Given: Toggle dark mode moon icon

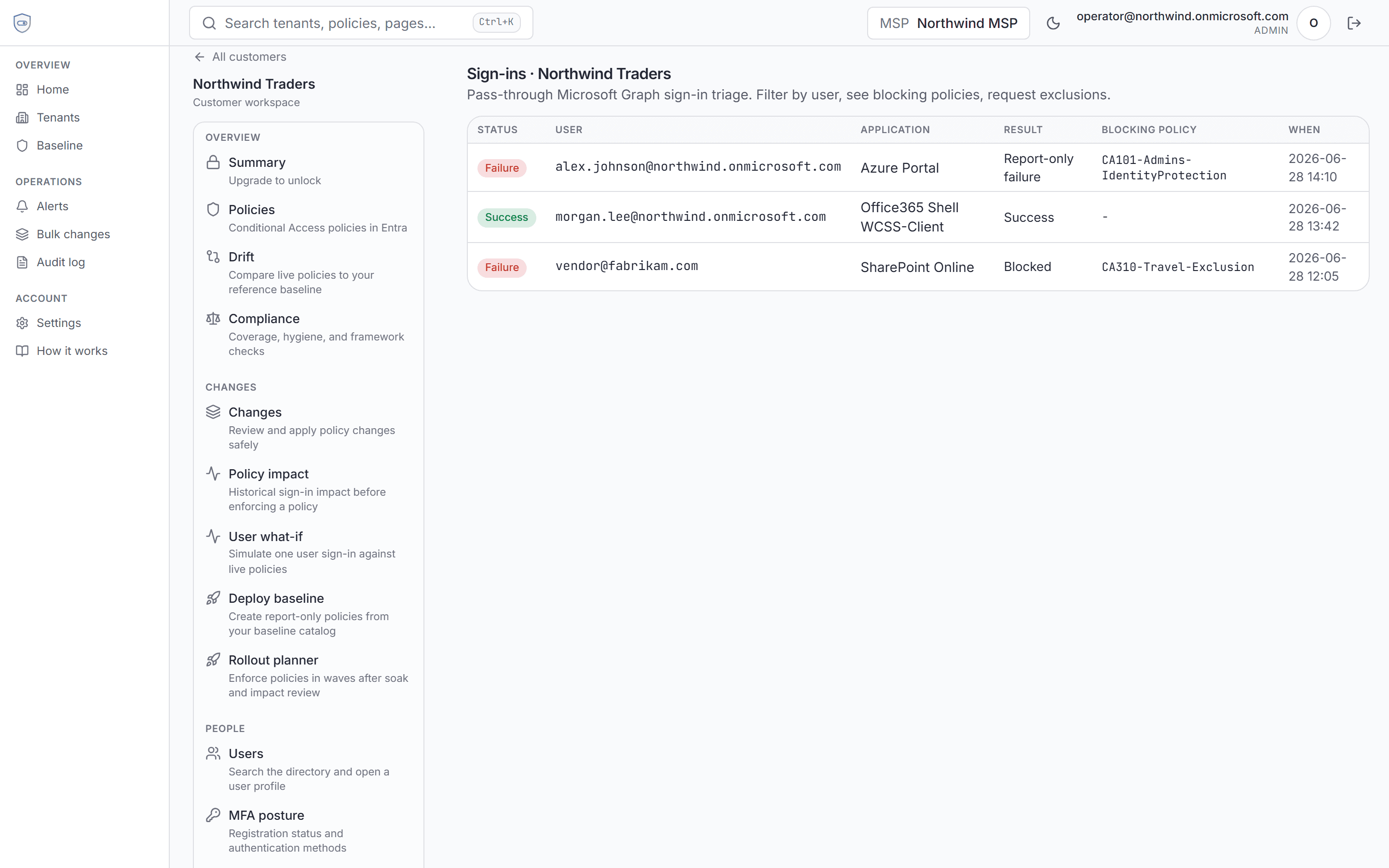Looking at the screenshot, I should 1053,23.
